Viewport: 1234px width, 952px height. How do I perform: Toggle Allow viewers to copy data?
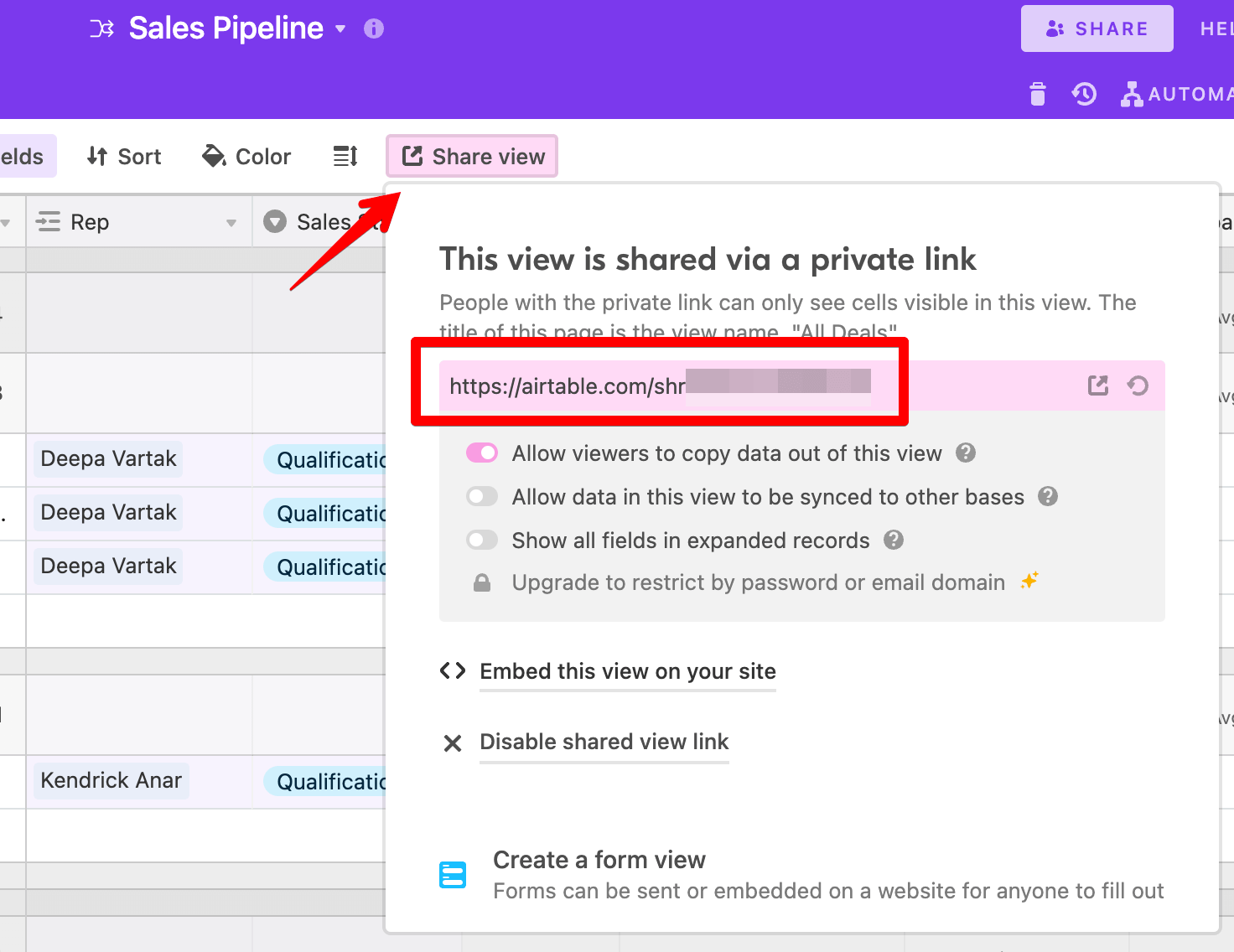tap(482, 453)
